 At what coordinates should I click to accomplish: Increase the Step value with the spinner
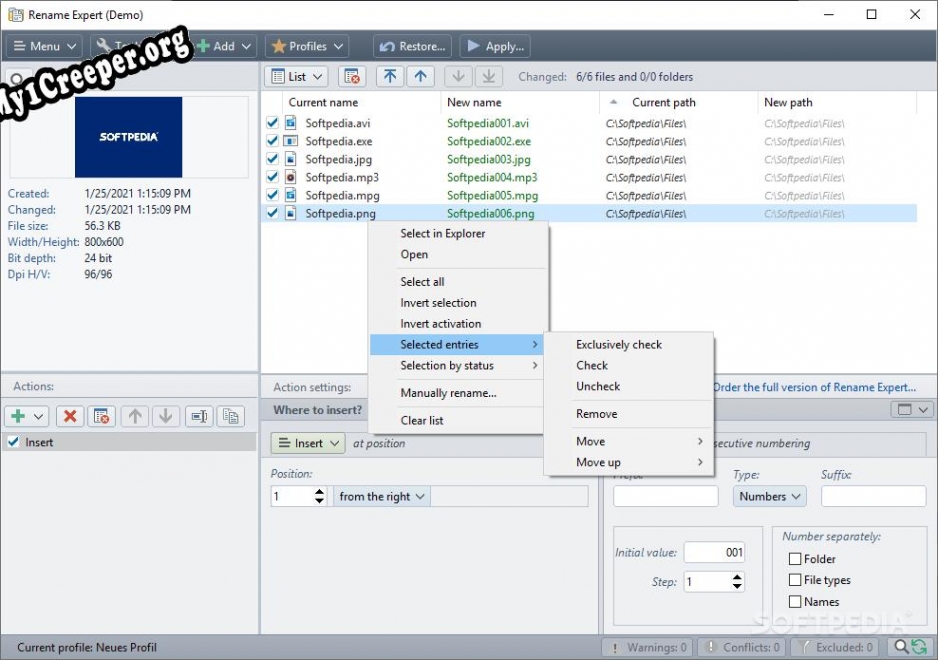[737, 577]
